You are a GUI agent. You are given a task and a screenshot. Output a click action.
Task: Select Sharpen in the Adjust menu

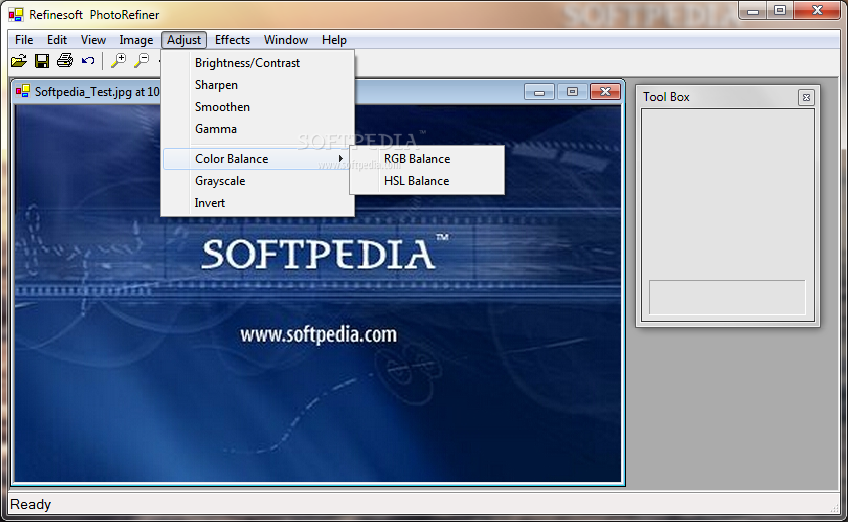[258, 85]
